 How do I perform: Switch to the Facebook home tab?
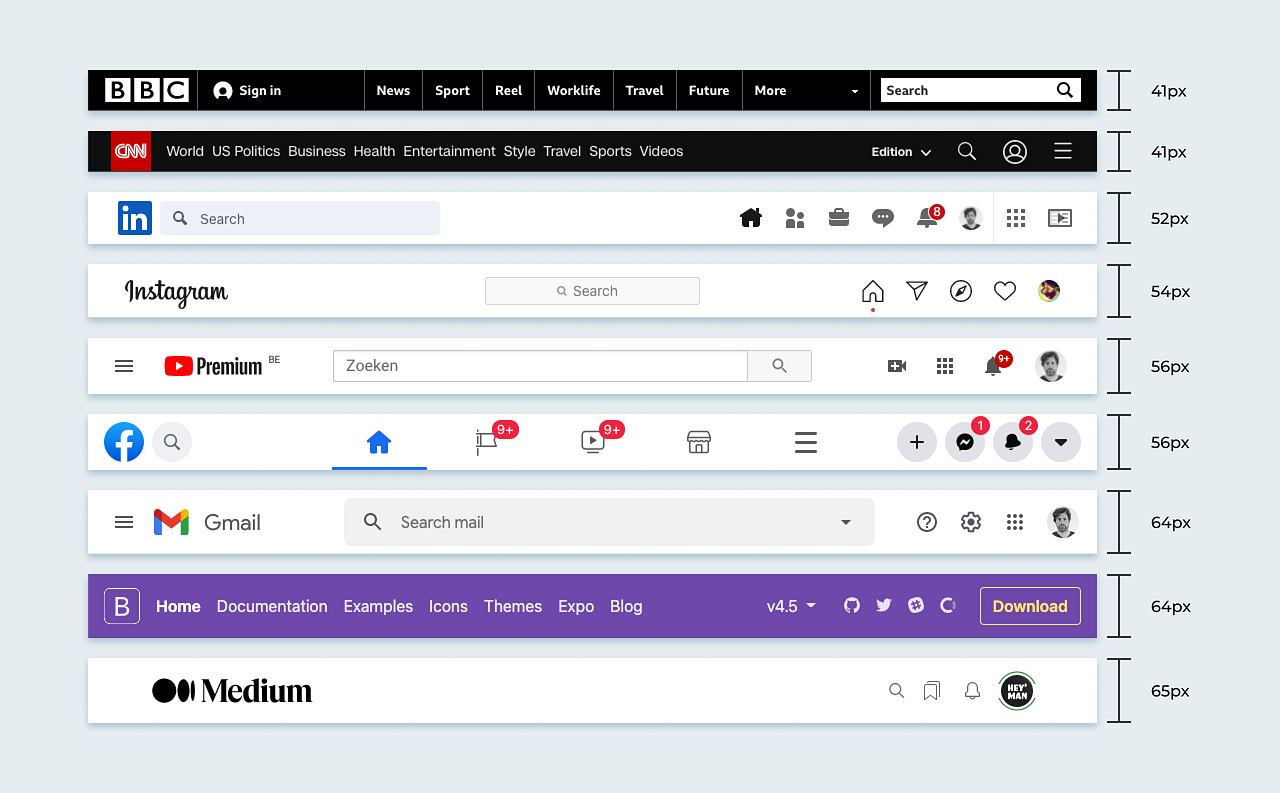379,441
